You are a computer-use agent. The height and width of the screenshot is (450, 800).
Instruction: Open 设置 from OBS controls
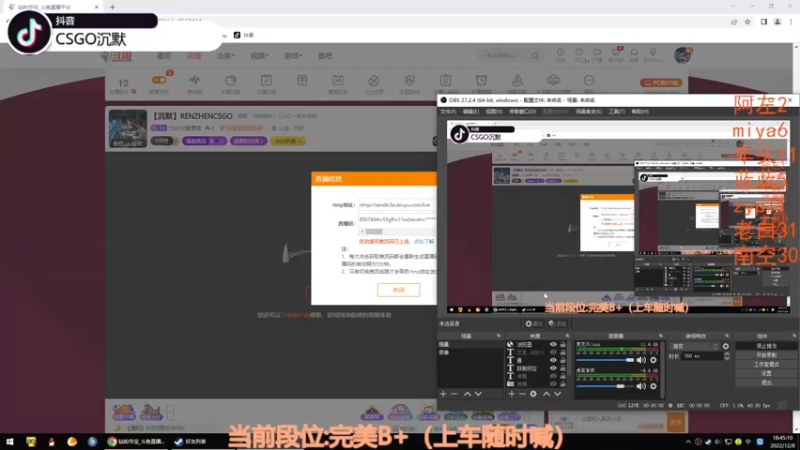pos(766,373)
